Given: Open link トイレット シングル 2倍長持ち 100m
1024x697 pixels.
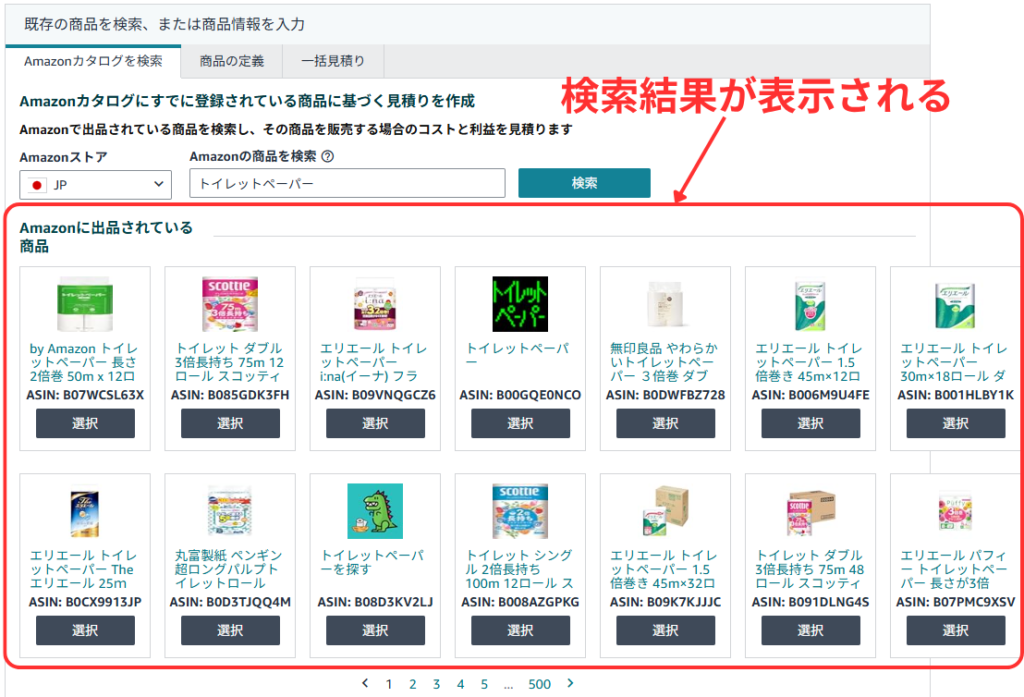Looking at the screenshot, I should pyautogui.click(x=520, y=569).
